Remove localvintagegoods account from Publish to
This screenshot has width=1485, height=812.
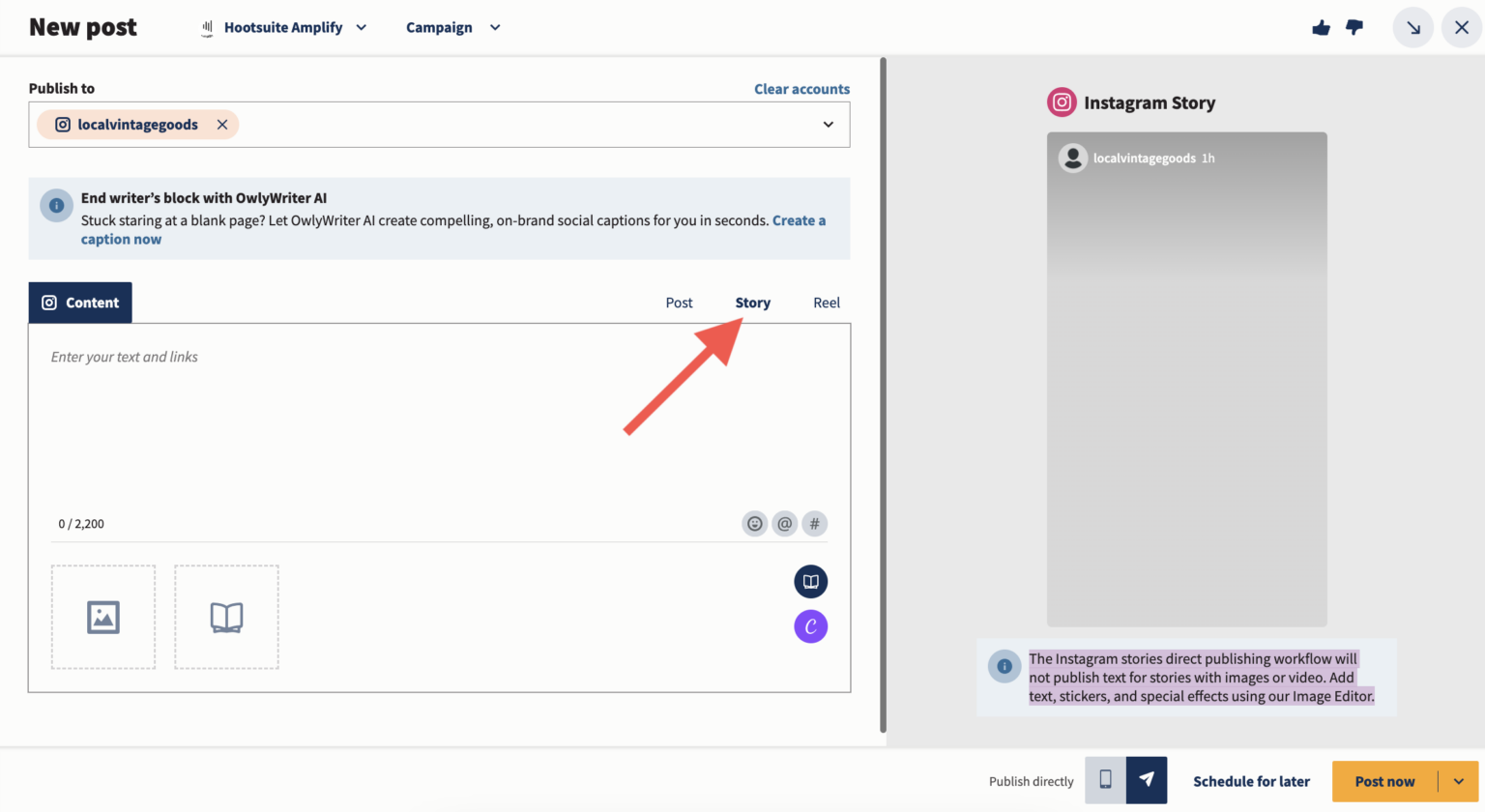222,125
